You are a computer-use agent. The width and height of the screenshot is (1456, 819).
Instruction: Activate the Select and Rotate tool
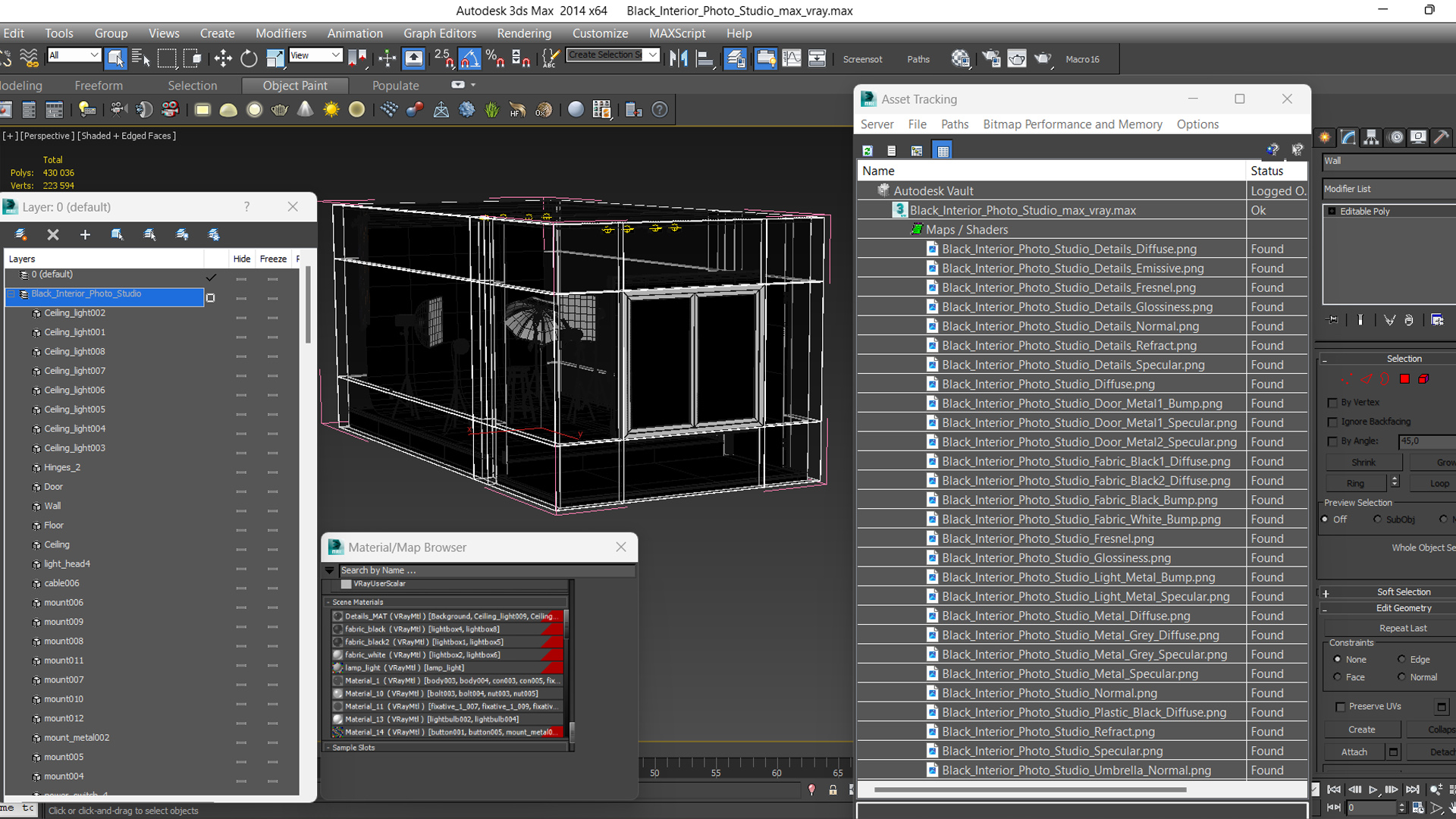point(249,58)
